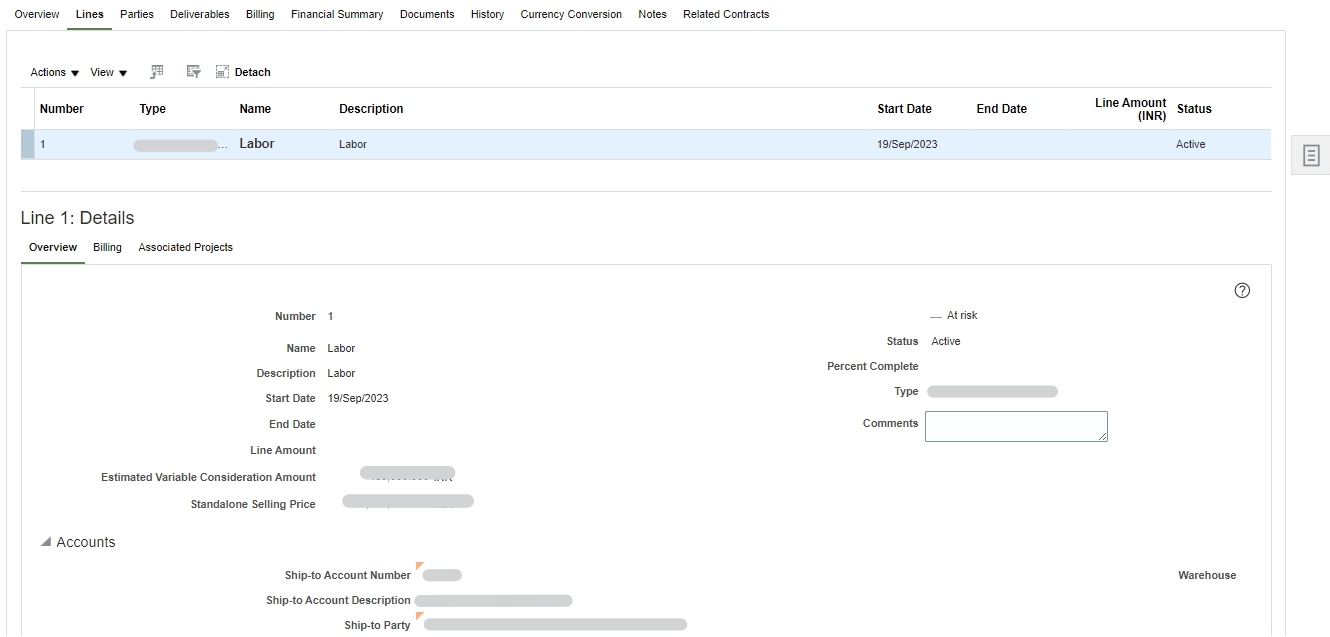Click the Detach icon next to Detach label
The width and height of the screenshot is (1330, 637).
[x=221, y=71]
